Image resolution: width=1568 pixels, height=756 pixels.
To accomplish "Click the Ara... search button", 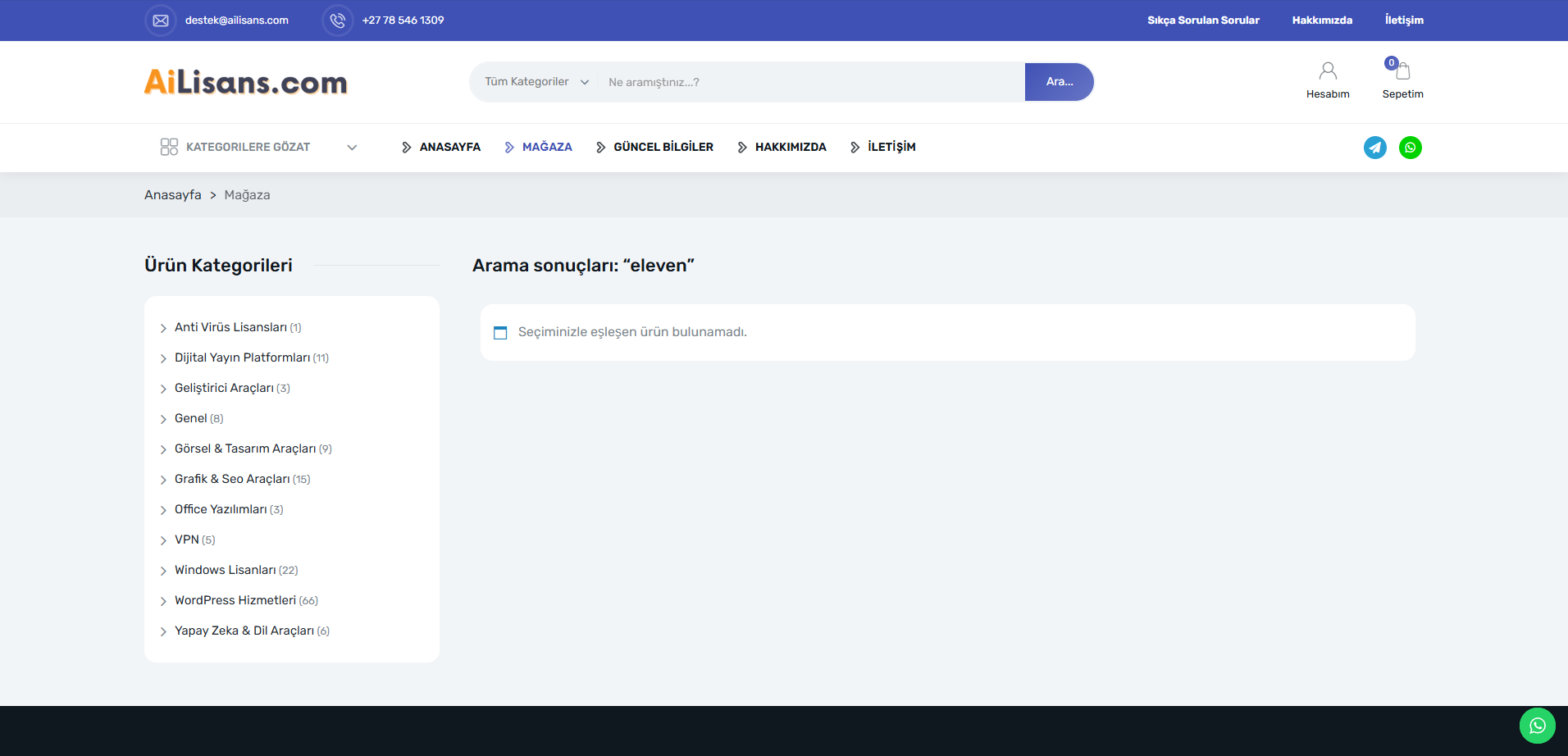I will coord(1060,82).
